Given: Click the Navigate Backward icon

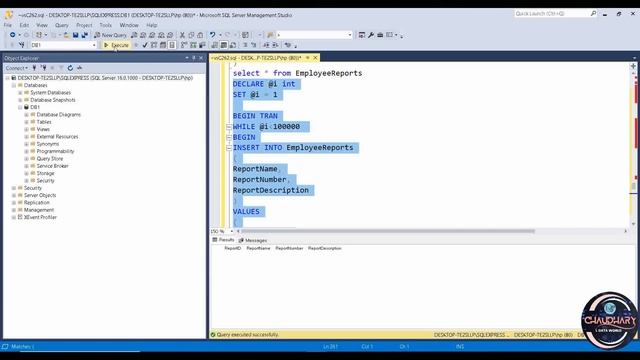Looking at the screenshot, I should pyautogui.click(x=13, y=35).
